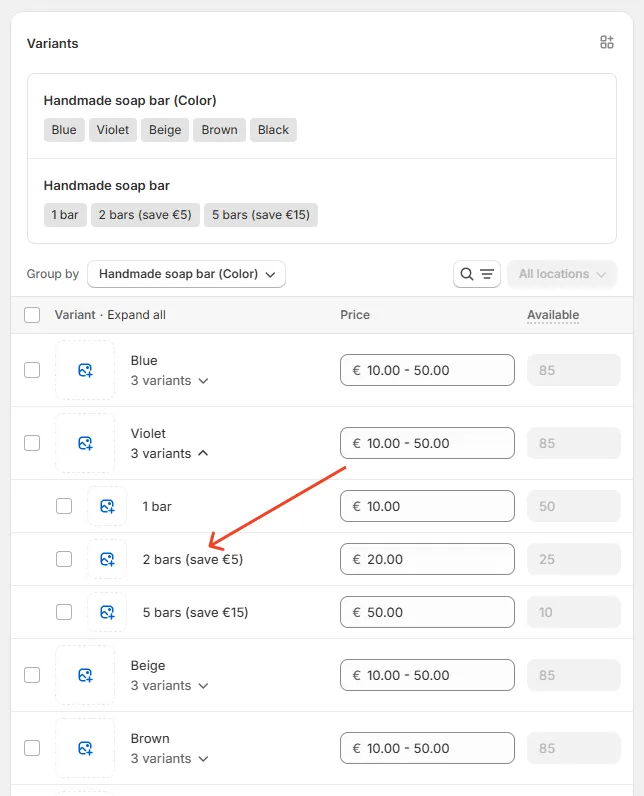Click the Beige available quantity 85
This screenshot has height=796, width=644.
[574, 675]
